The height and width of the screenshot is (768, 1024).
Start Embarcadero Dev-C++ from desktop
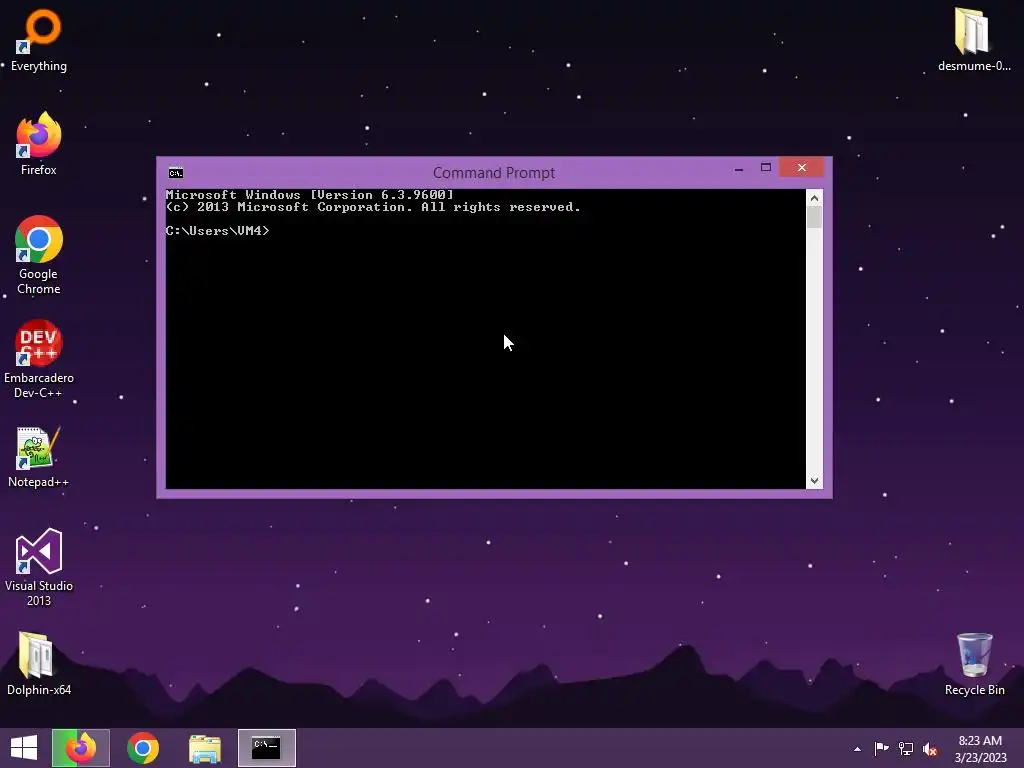click(x=39, y=359)
